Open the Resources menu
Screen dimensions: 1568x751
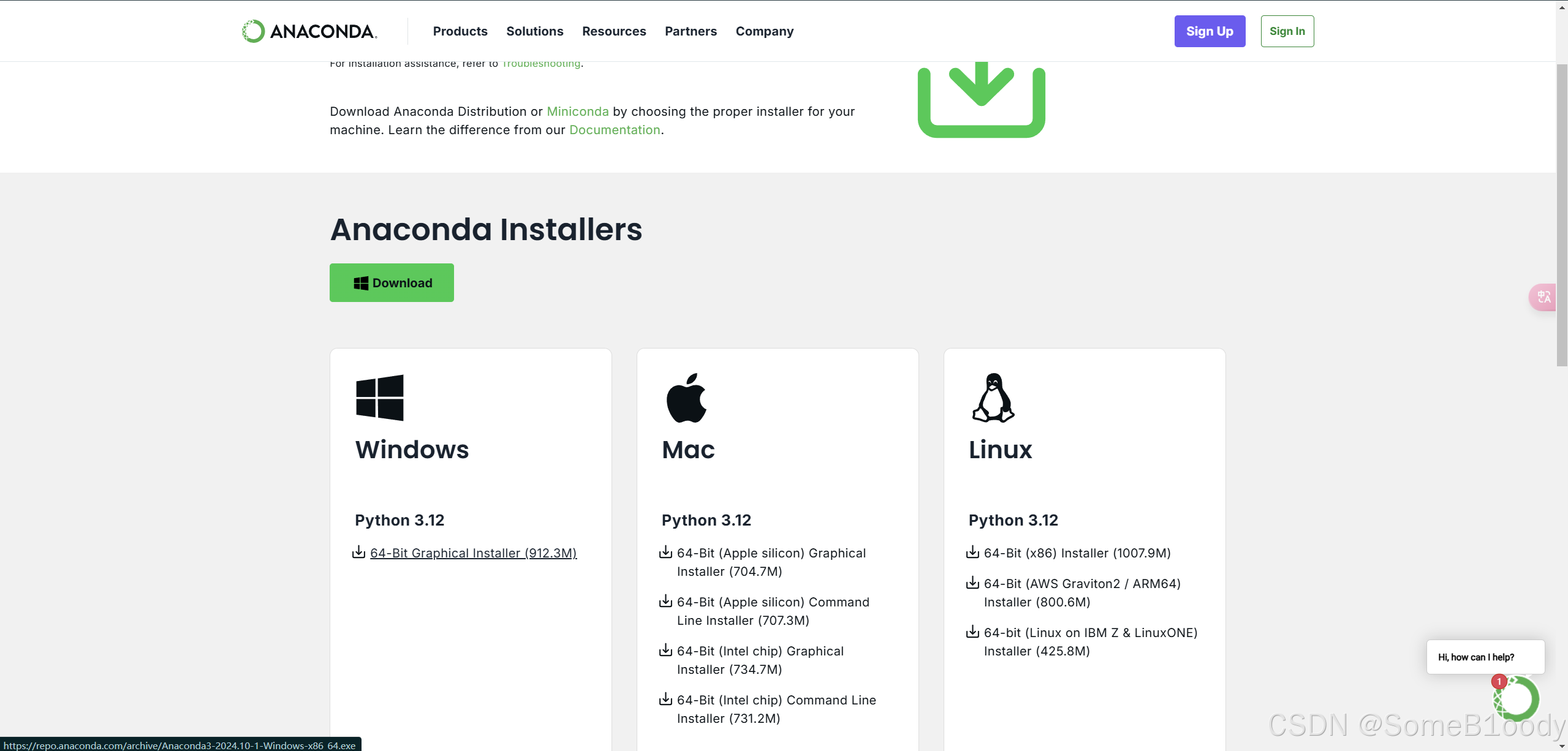614,31
